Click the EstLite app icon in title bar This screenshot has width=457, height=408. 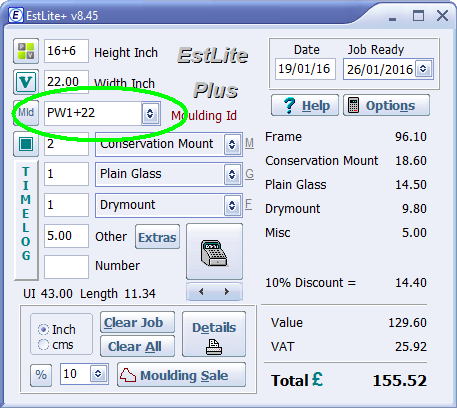[x=15, y=15]
